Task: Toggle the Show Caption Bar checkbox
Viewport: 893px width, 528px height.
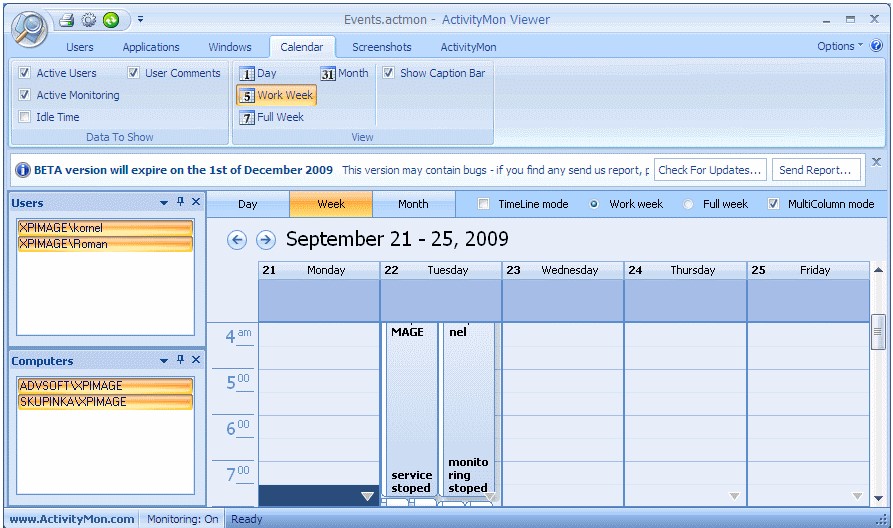Action: coord(388,72)
